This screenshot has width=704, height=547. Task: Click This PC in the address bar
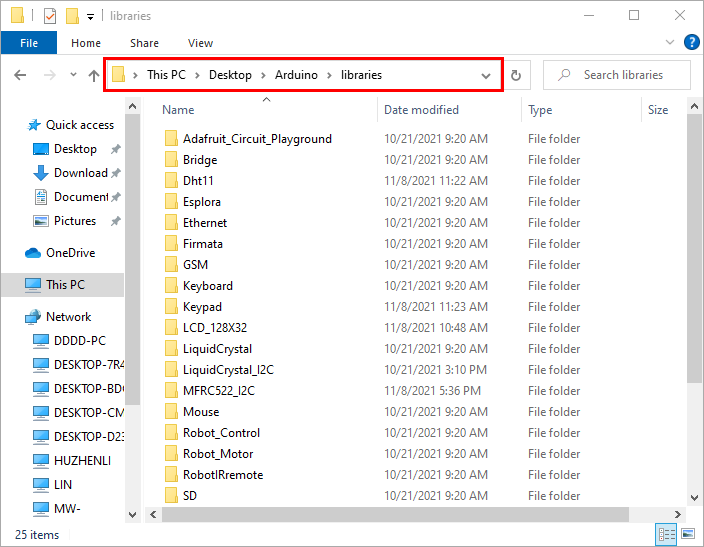point(166,75)
